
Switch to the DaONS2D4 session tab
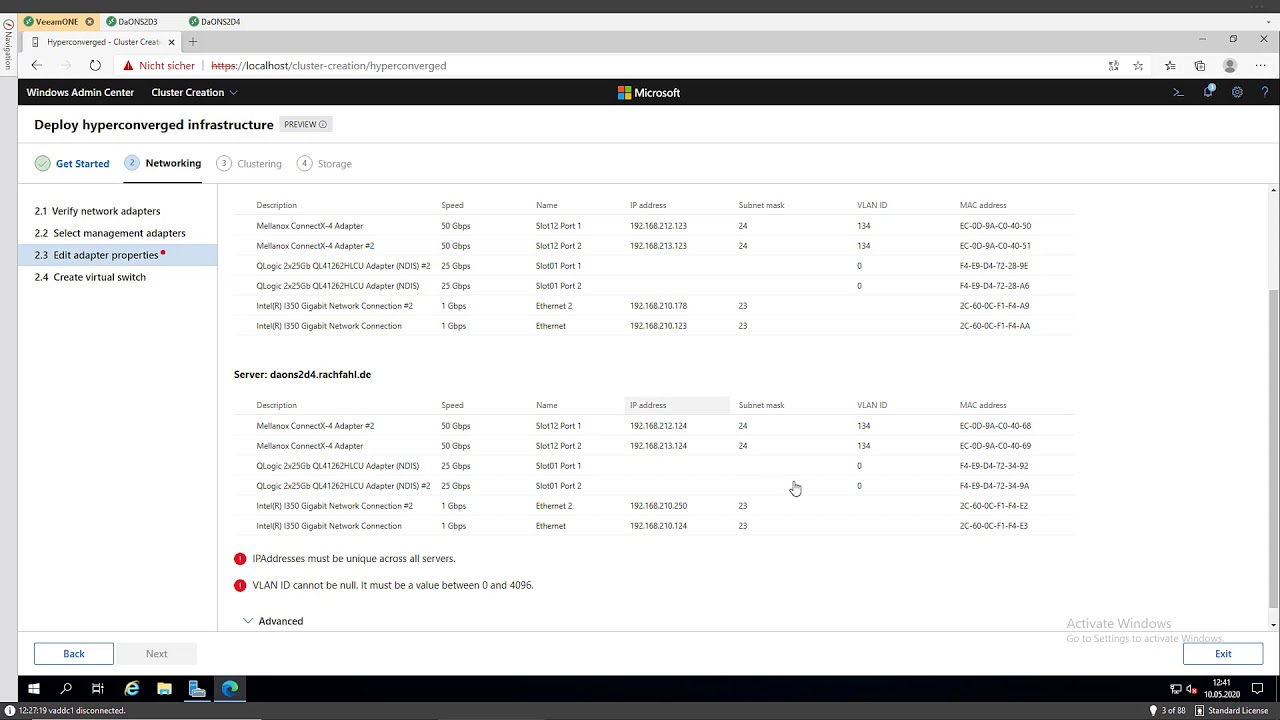(214, 21)
